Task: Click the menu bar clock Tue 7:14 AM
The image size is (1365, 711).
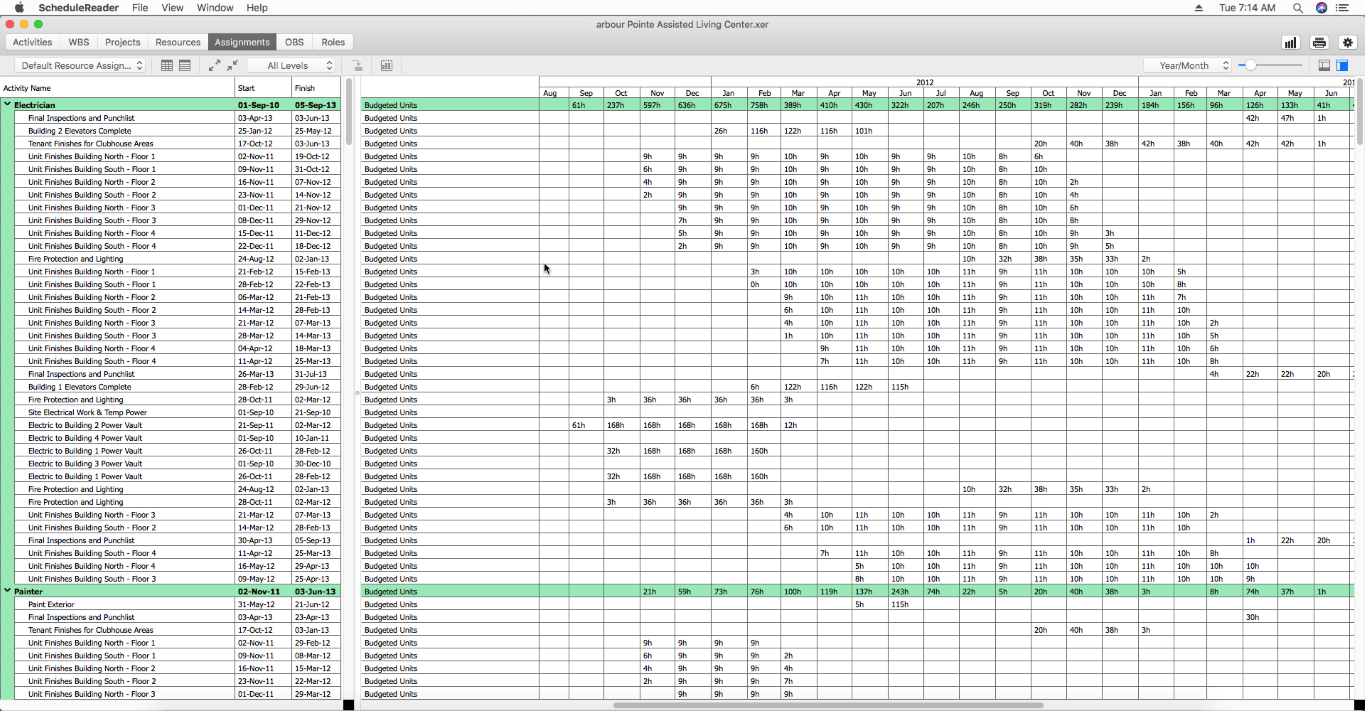Action: coord(1247,7)
